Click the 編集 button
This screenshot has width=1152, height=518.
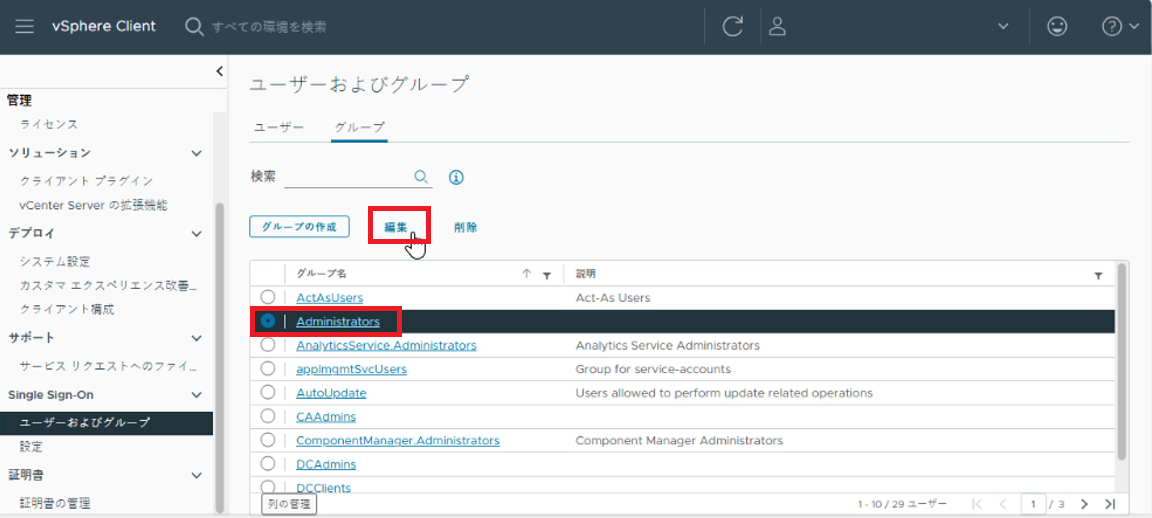click(x=397, y=227)
